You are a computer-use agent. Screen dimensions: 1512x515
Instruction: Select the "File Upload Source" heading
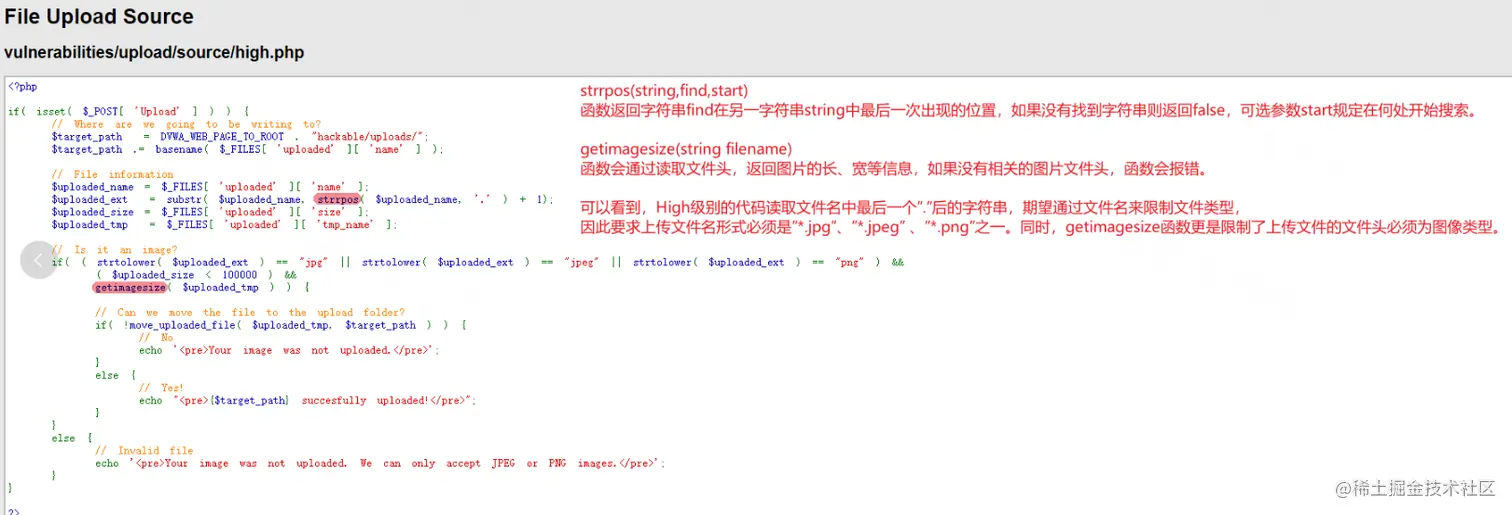coord(99,17)
